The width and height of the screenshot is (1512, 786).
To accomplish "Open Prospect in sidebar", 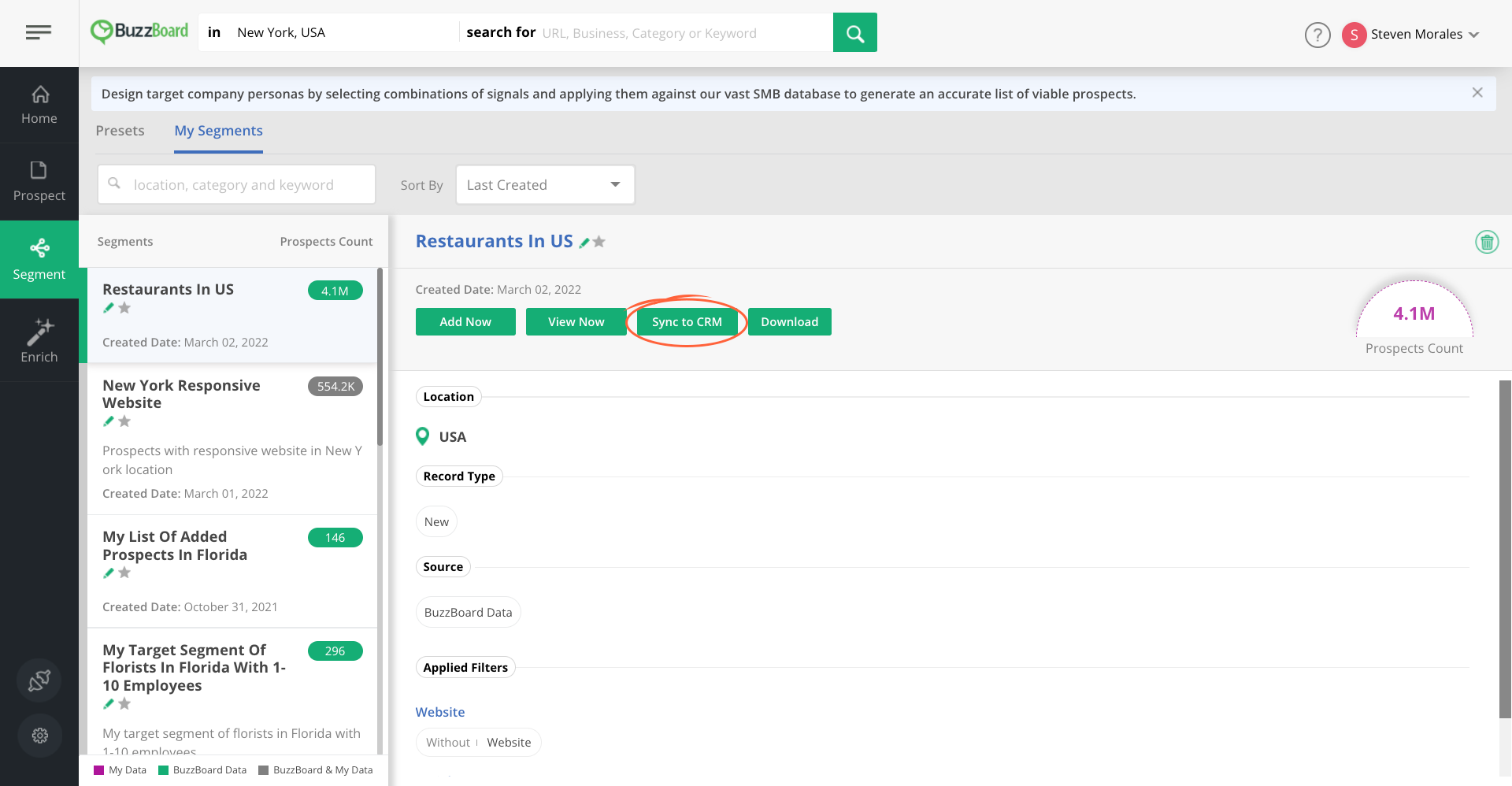I will (39, 182).
